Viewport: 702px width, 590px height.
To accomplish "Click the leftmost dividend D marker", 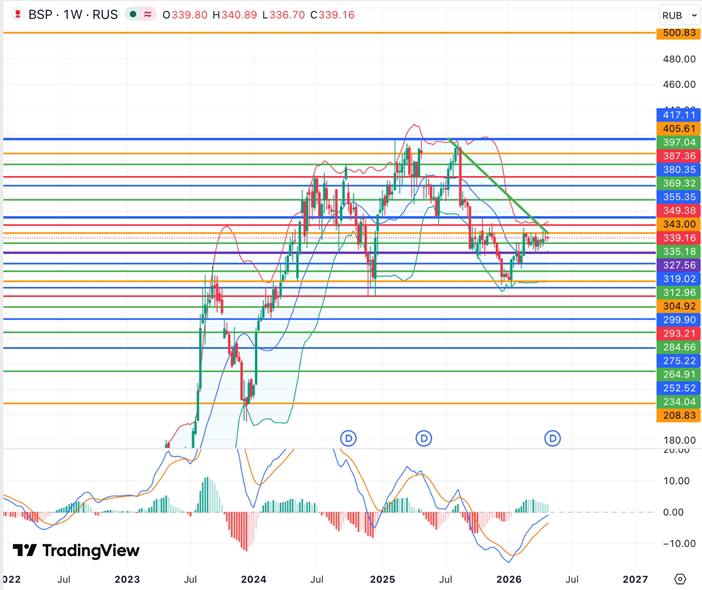I will 348,438.
